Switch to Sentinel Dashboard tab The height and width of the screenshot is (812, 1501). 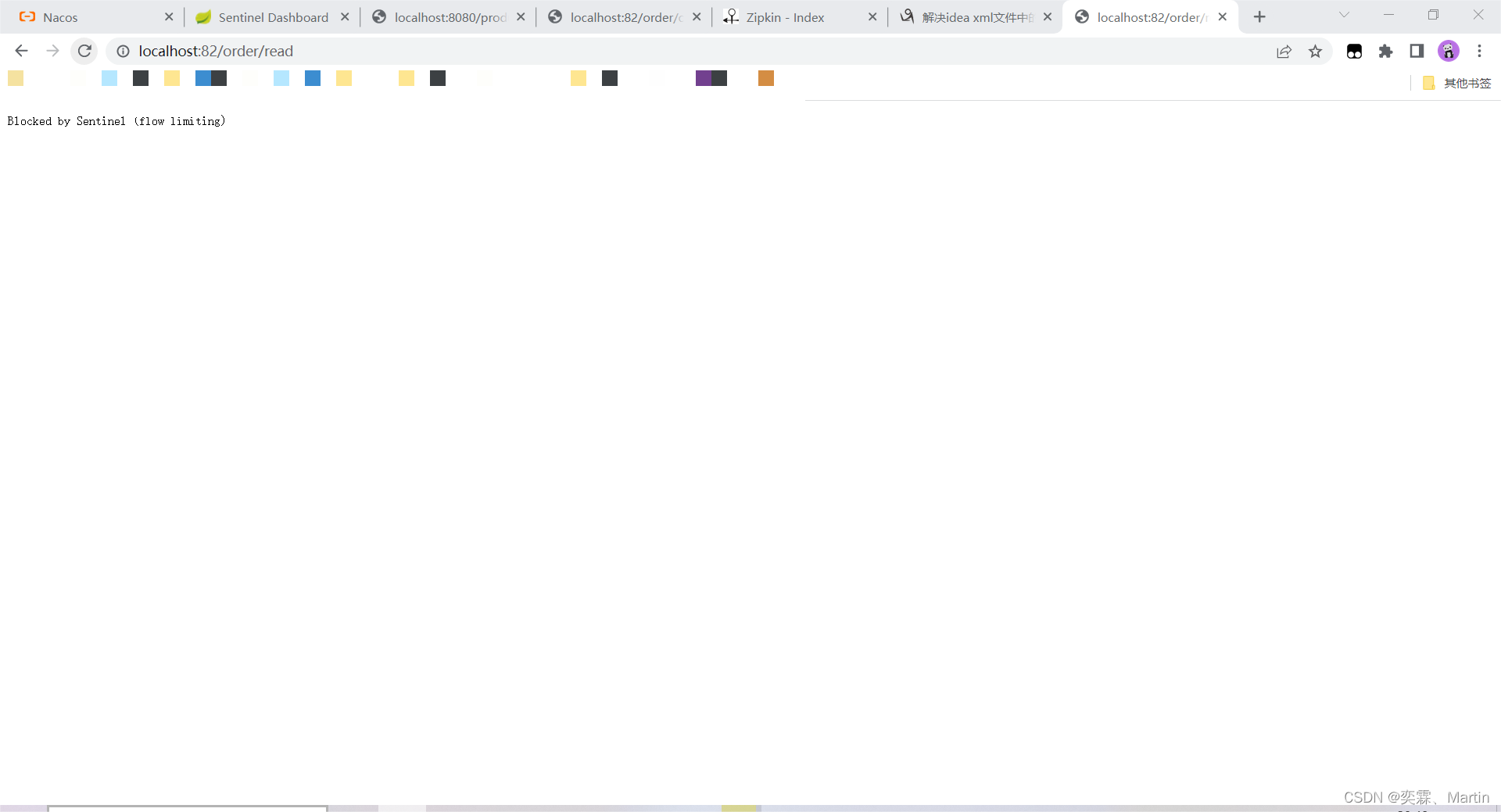coord(264,17)
